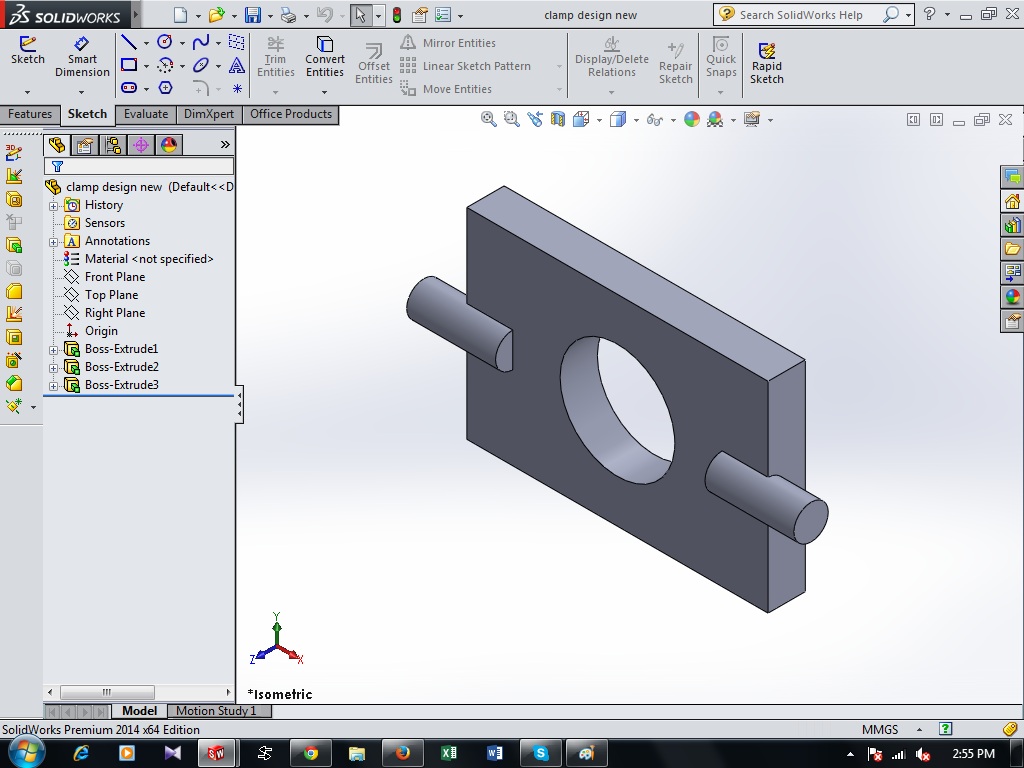The image size is (1024, 768).
Task: Click Zoom to Area icon
Action: pyautogui.click(x=511, y=119)
